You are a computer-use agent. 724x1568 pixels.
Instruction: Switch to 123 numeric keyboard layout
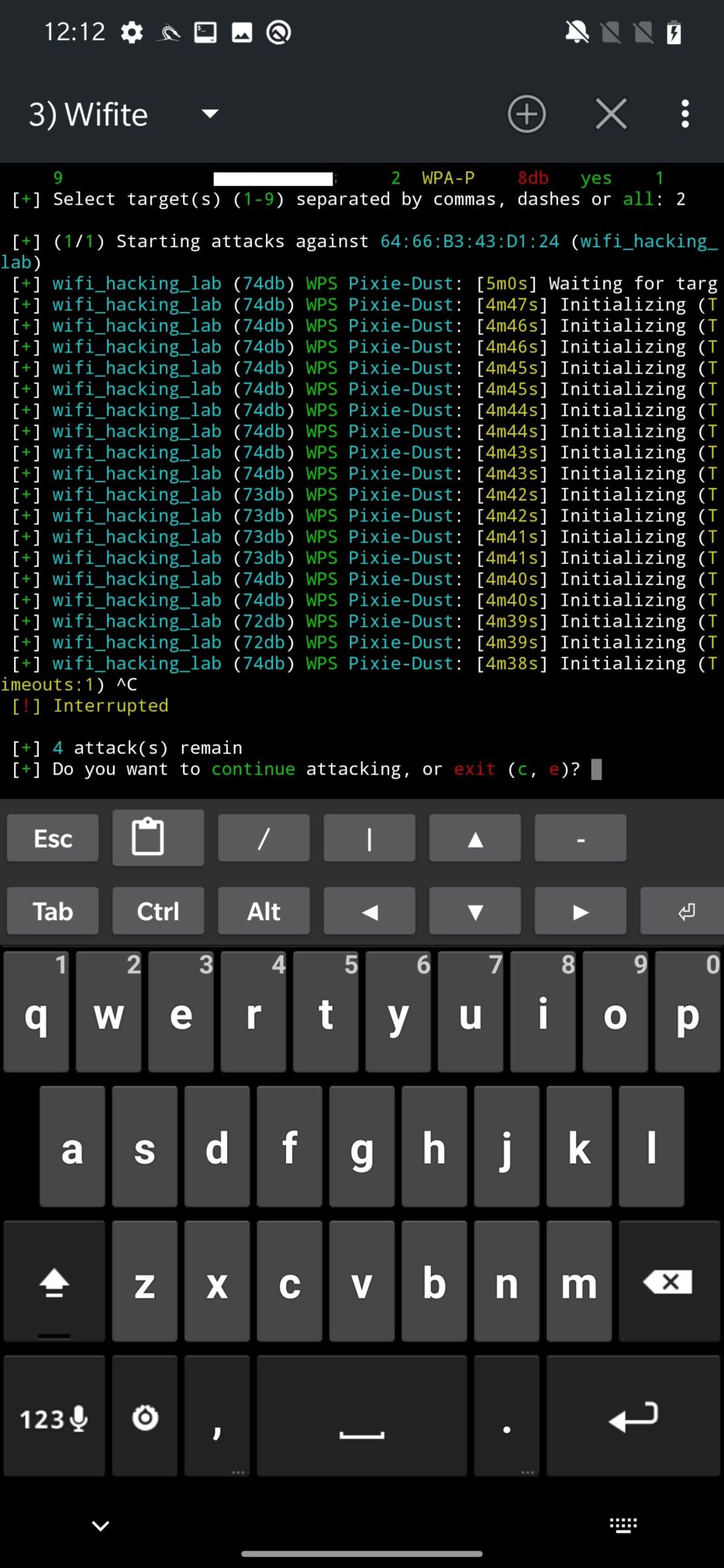(54, 1416)
